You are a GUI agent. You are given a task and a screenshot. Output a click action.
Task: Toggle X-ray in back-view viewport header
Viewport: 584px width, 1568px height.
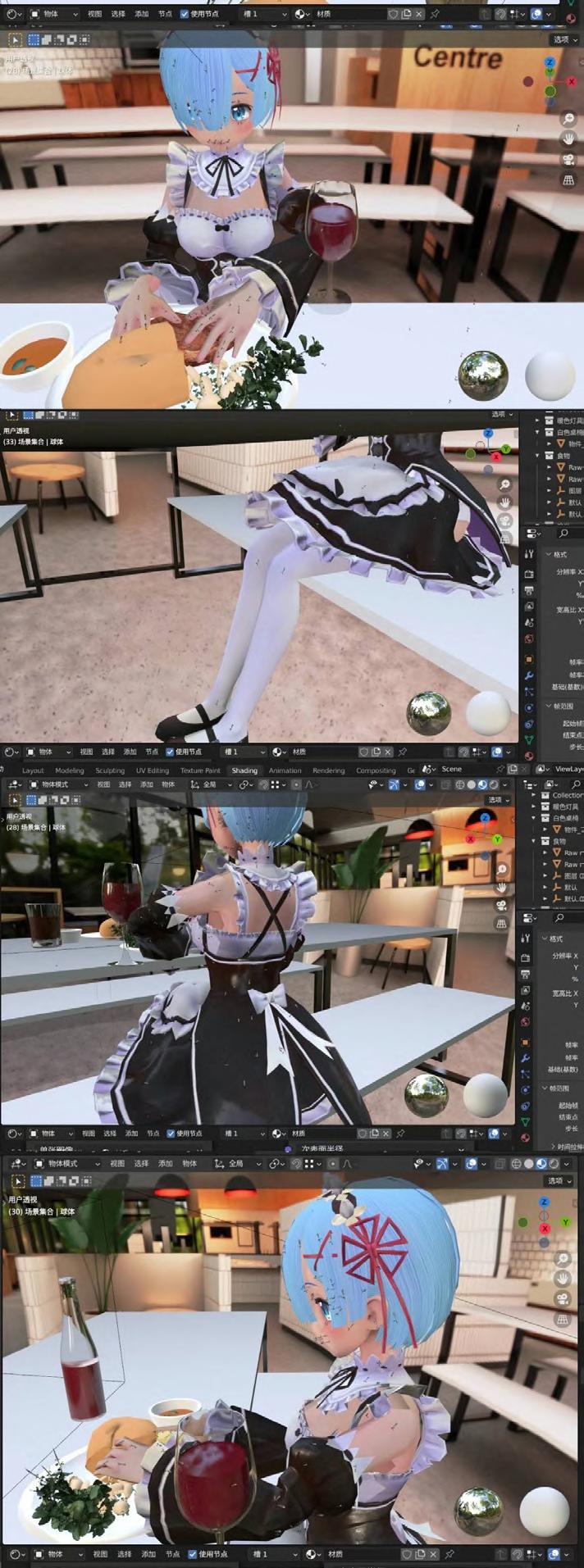(x=444, y=784)
